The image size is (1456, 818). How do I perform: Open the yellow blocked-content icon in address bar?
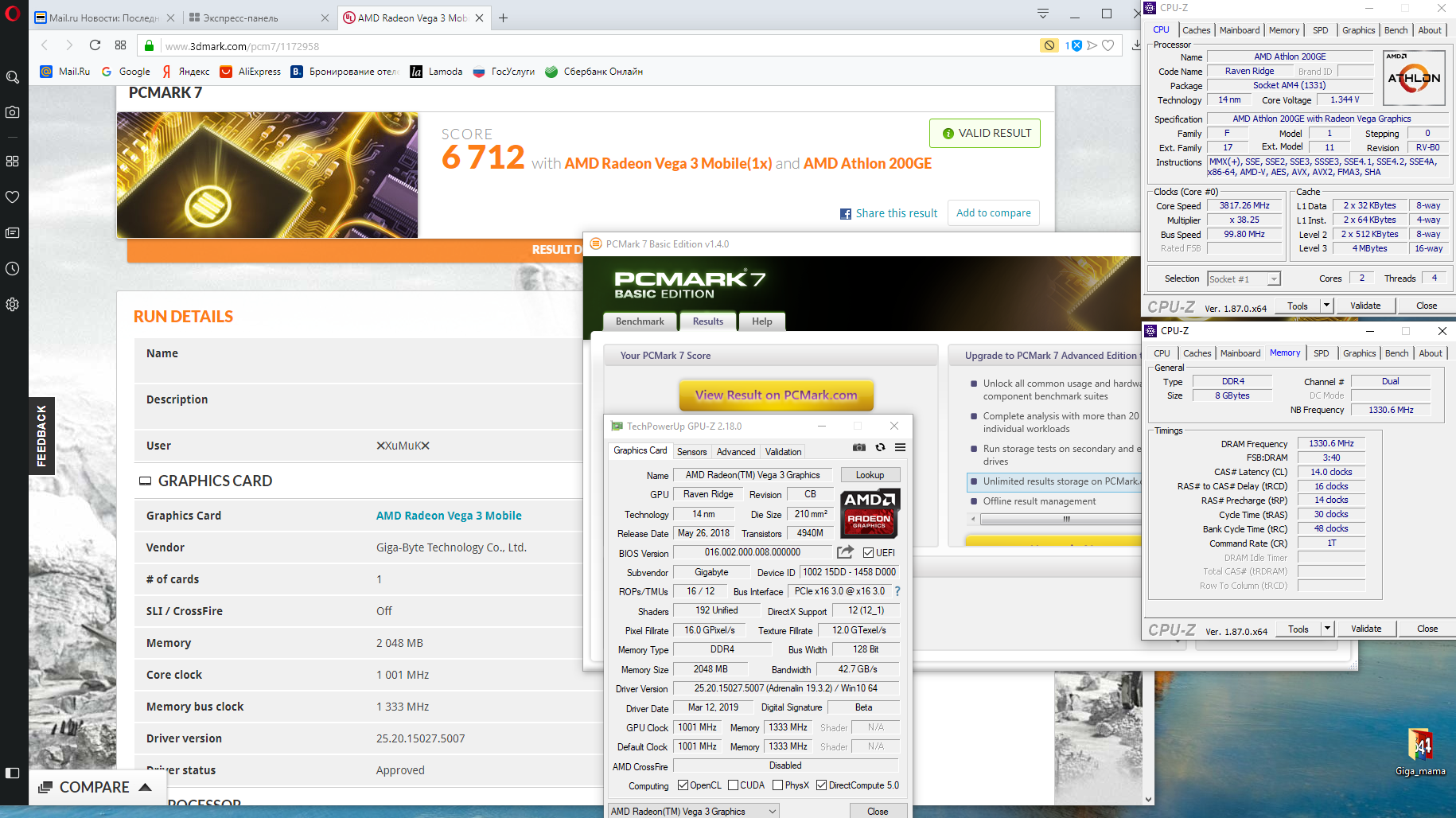[x=1049, y=45]
